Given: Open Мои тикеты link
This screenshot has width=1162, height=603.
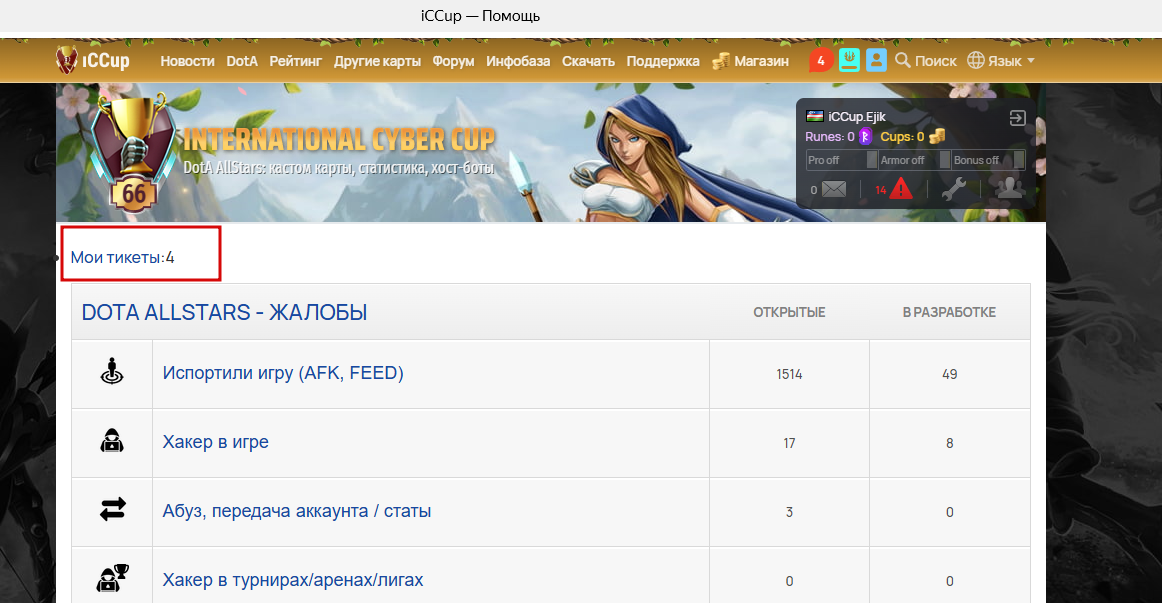Looking at the screenshot, I should [116, 258].
